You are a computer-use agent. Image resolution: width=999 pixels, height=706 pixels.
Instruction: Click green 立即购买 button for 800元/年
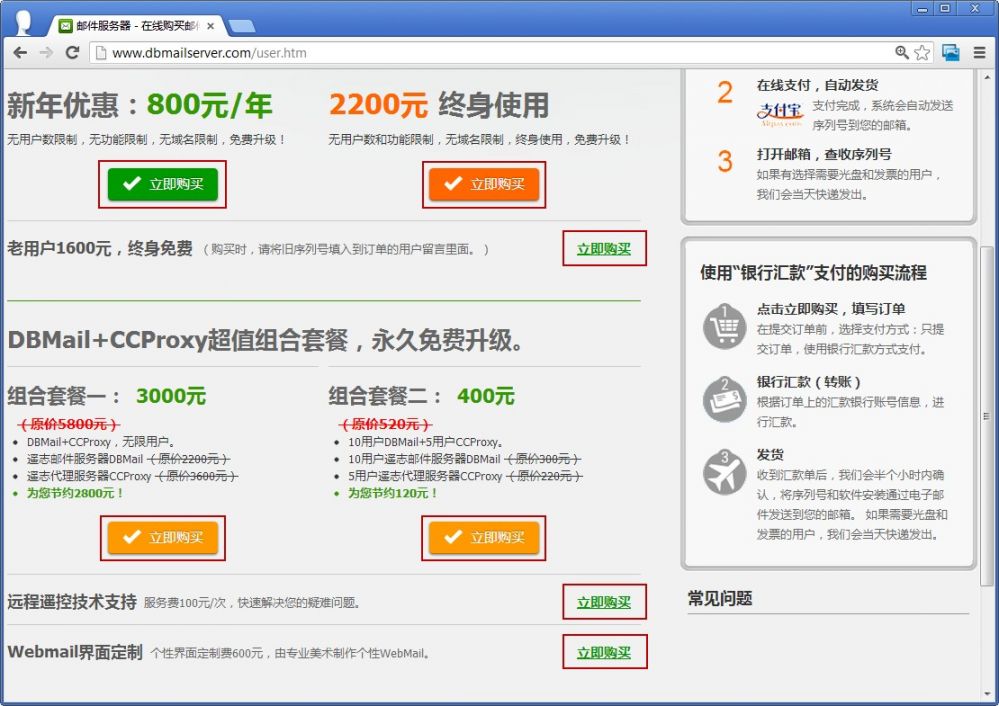pos(162,184)
